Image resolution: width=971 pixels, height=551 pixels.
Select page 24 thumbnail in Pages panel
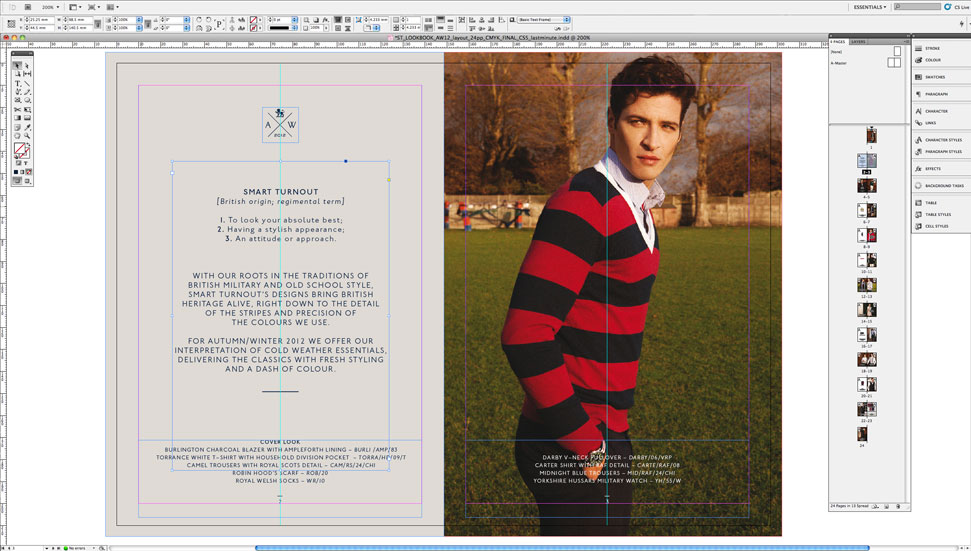862,433
